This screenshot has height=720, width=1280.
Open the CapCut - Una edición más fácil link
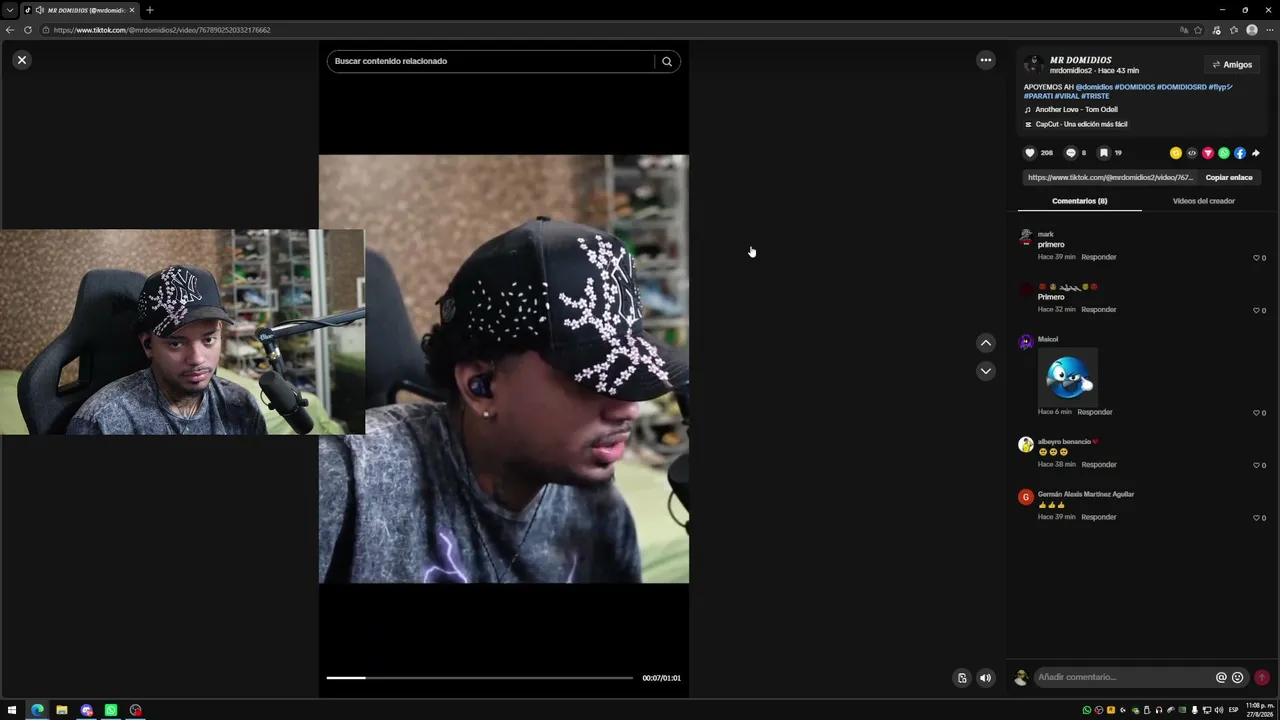pos(1082,125)
